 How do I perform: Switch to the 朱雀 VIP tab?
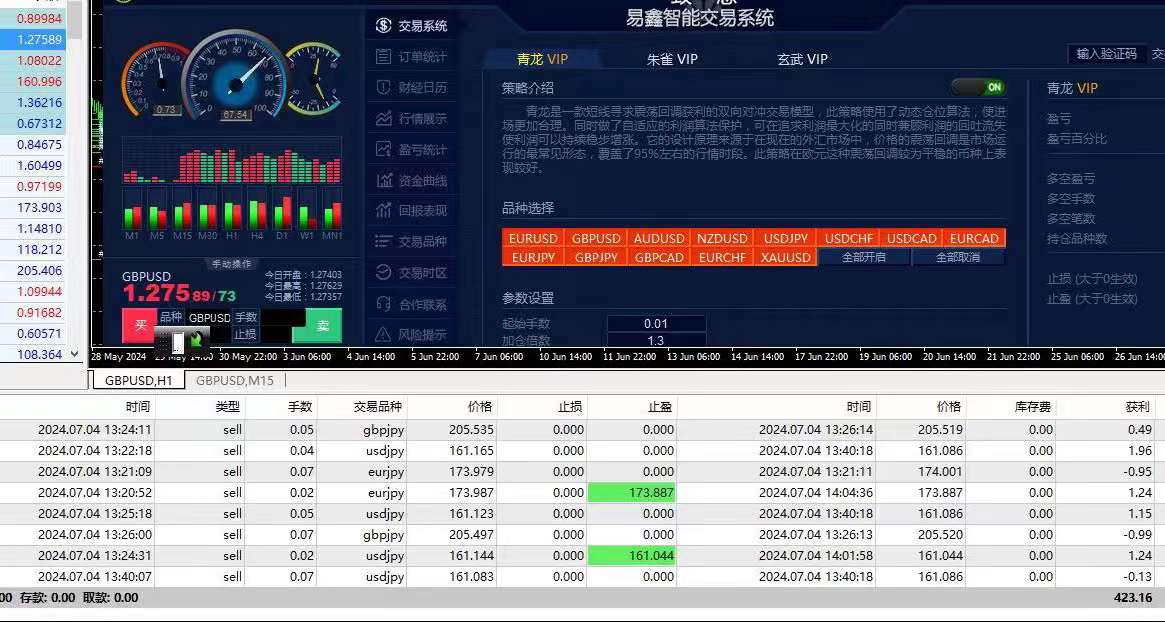[x=672, y=59]
